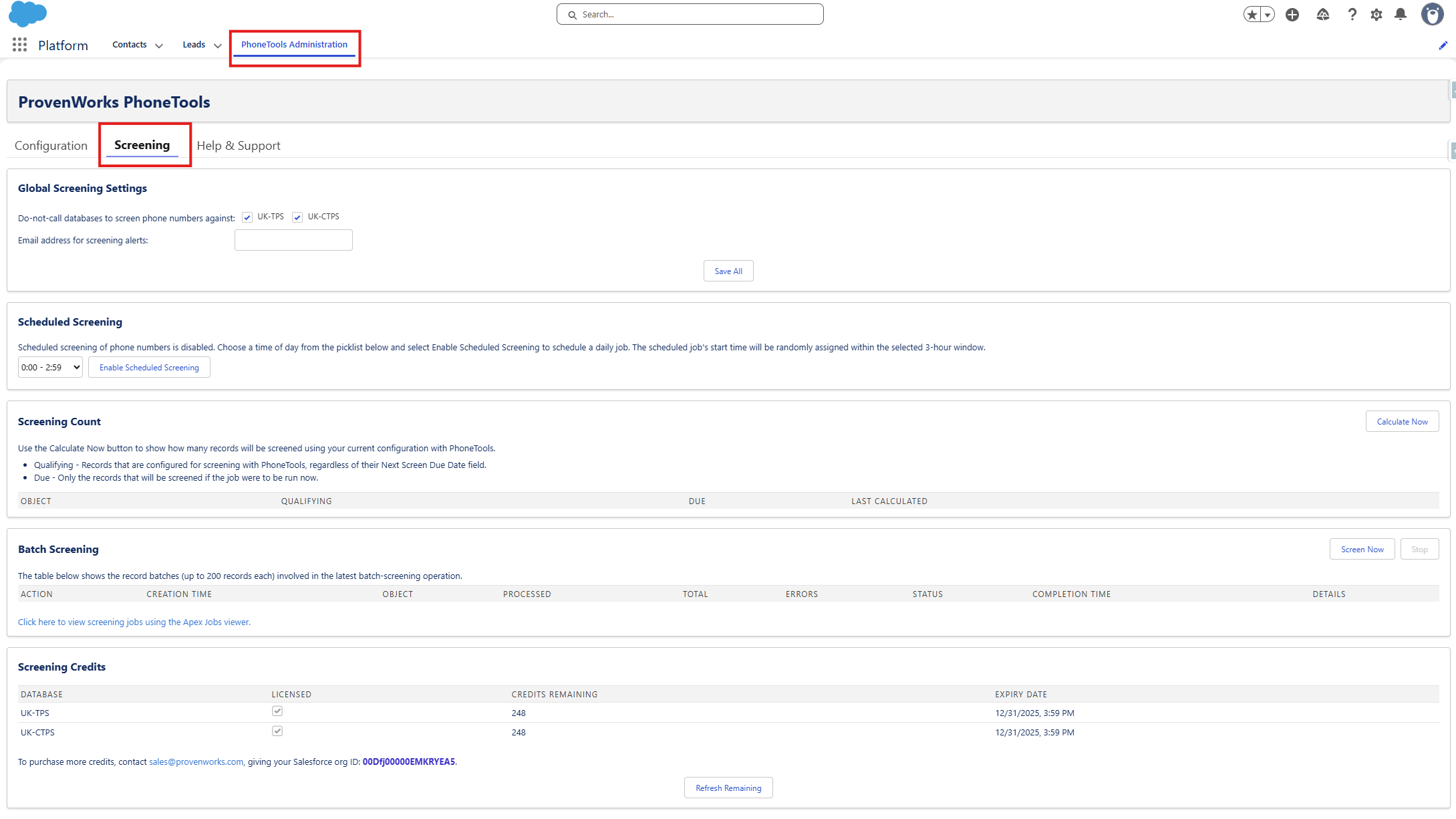
Task: Open the help question mark icon
Action: 1352,14
